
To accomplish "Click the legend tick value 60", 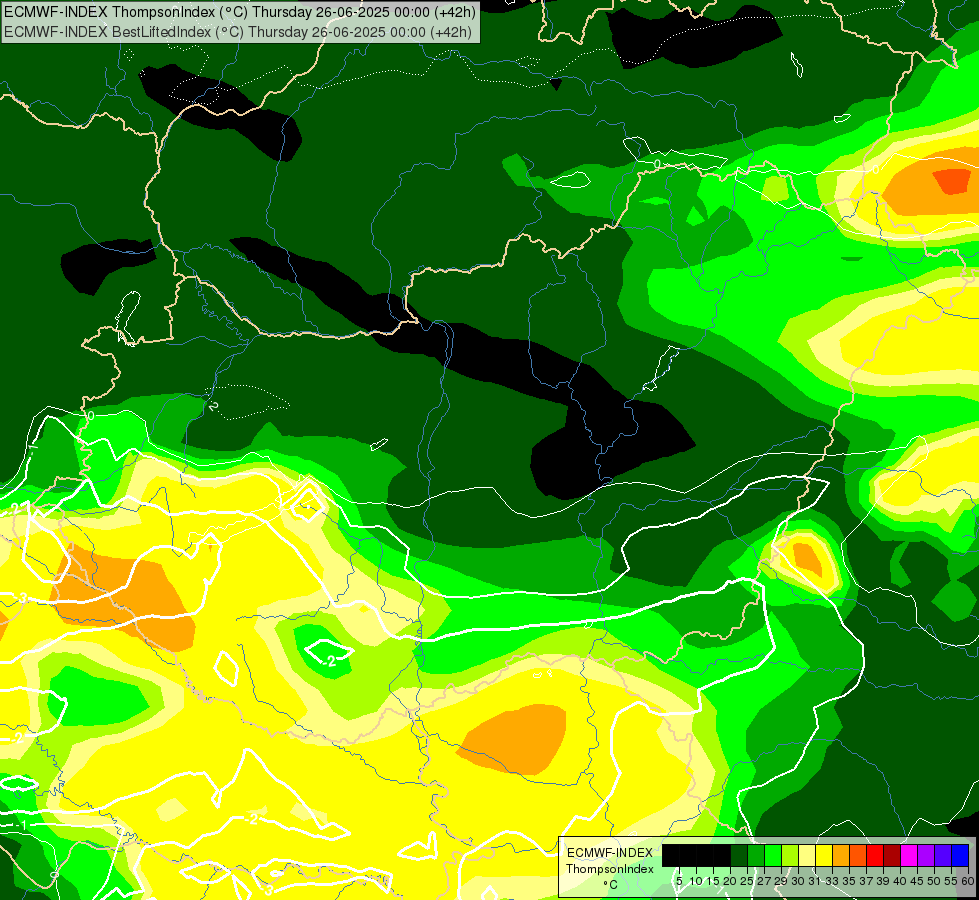I will click(x=968, y=881).
